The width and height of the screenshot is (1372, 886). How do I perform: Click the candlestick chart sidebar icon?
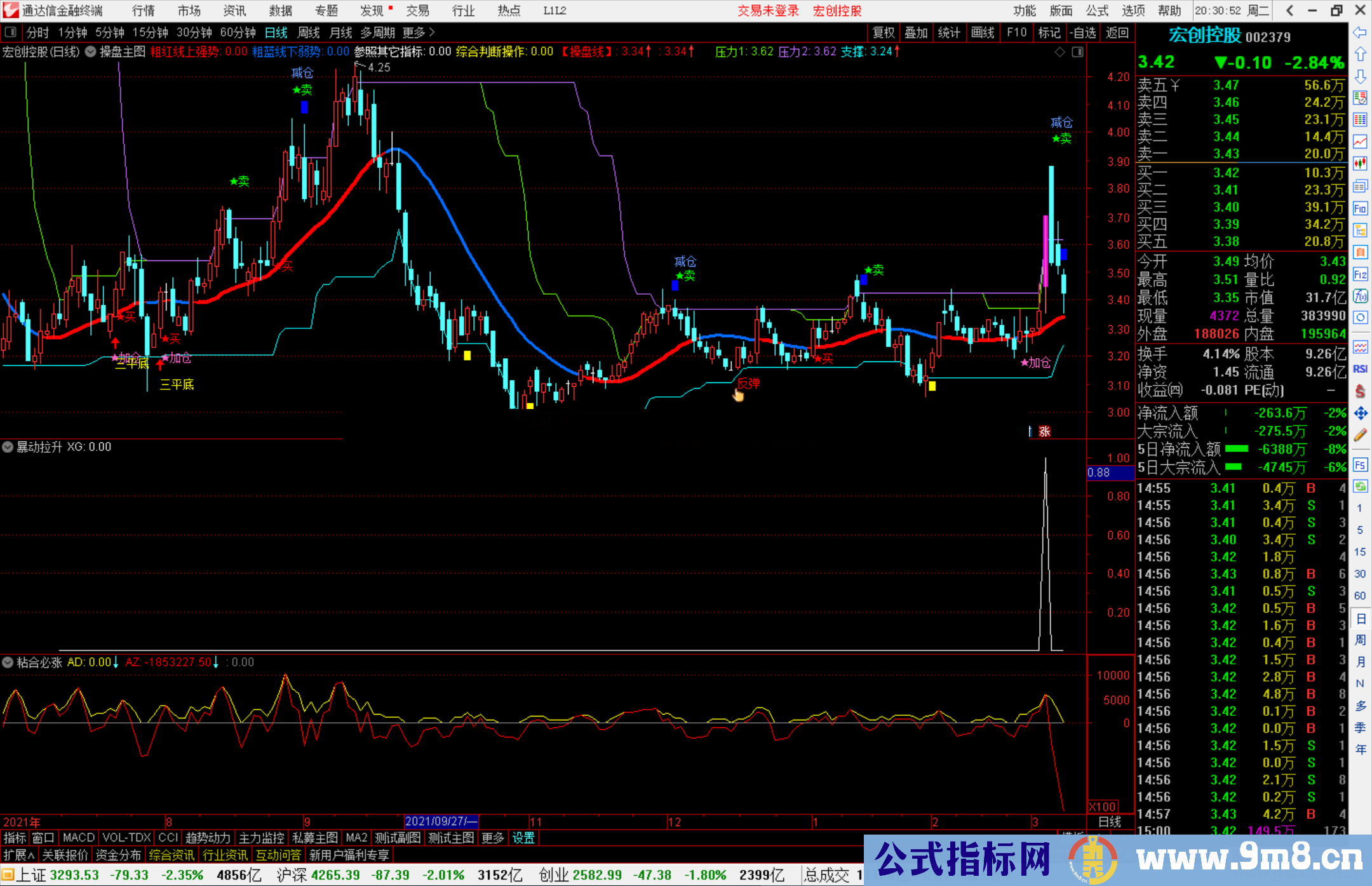click(1360, 164)
